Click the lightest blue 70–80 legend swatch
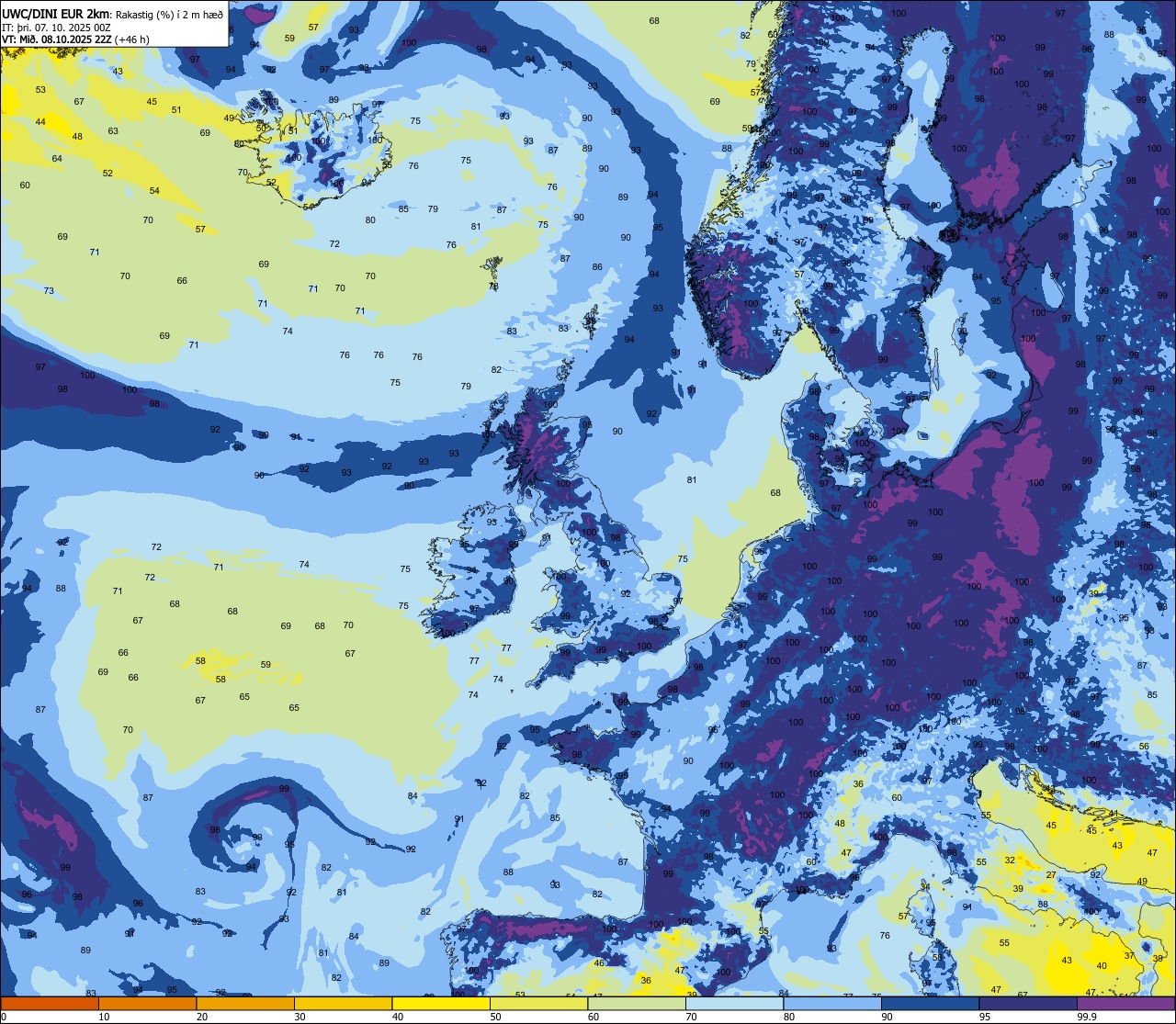Image resolution: width=1176 pixels, height=1024 pixels. [x=734, y=1003]
